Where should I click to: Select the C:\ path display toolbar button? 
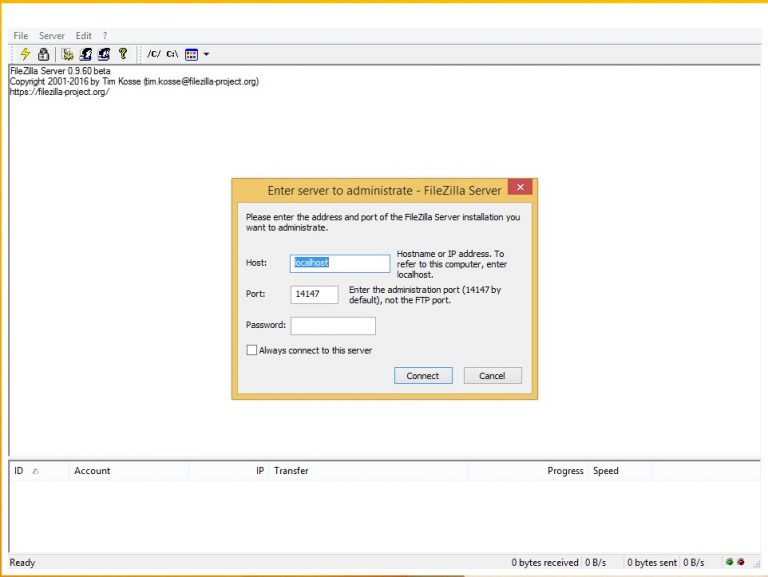(x=172, y=54)
